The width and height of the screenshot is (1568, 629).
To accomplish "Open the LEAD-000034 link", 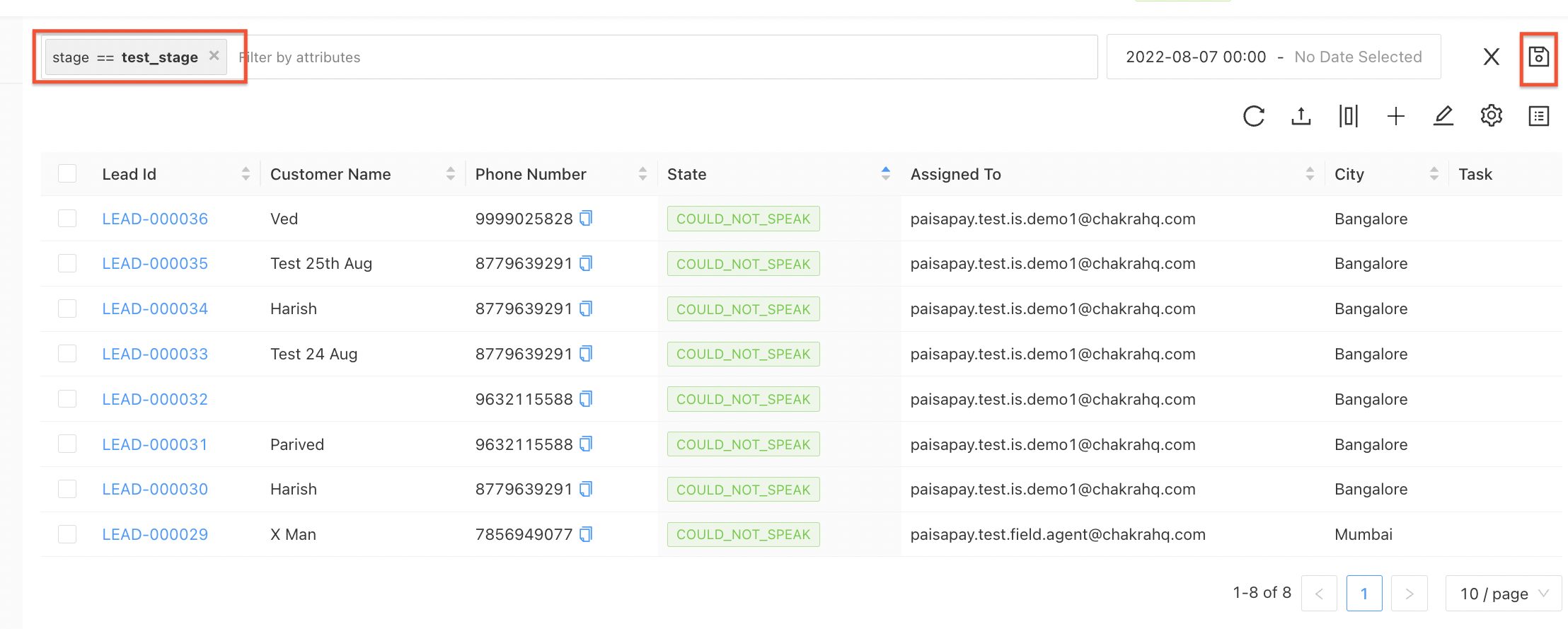I will [x=155, y=309].
